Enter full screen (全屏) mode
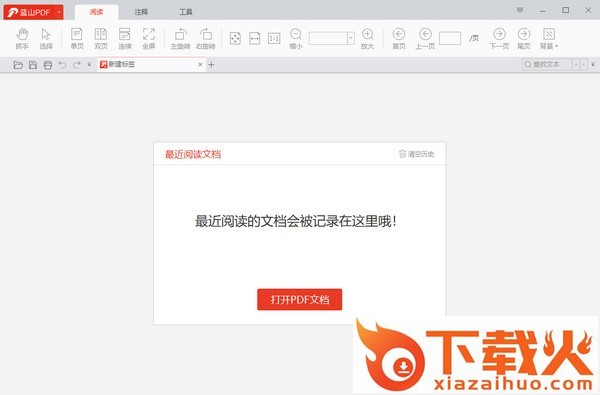This screenshot has height=395, width=600. coord(148,38)
